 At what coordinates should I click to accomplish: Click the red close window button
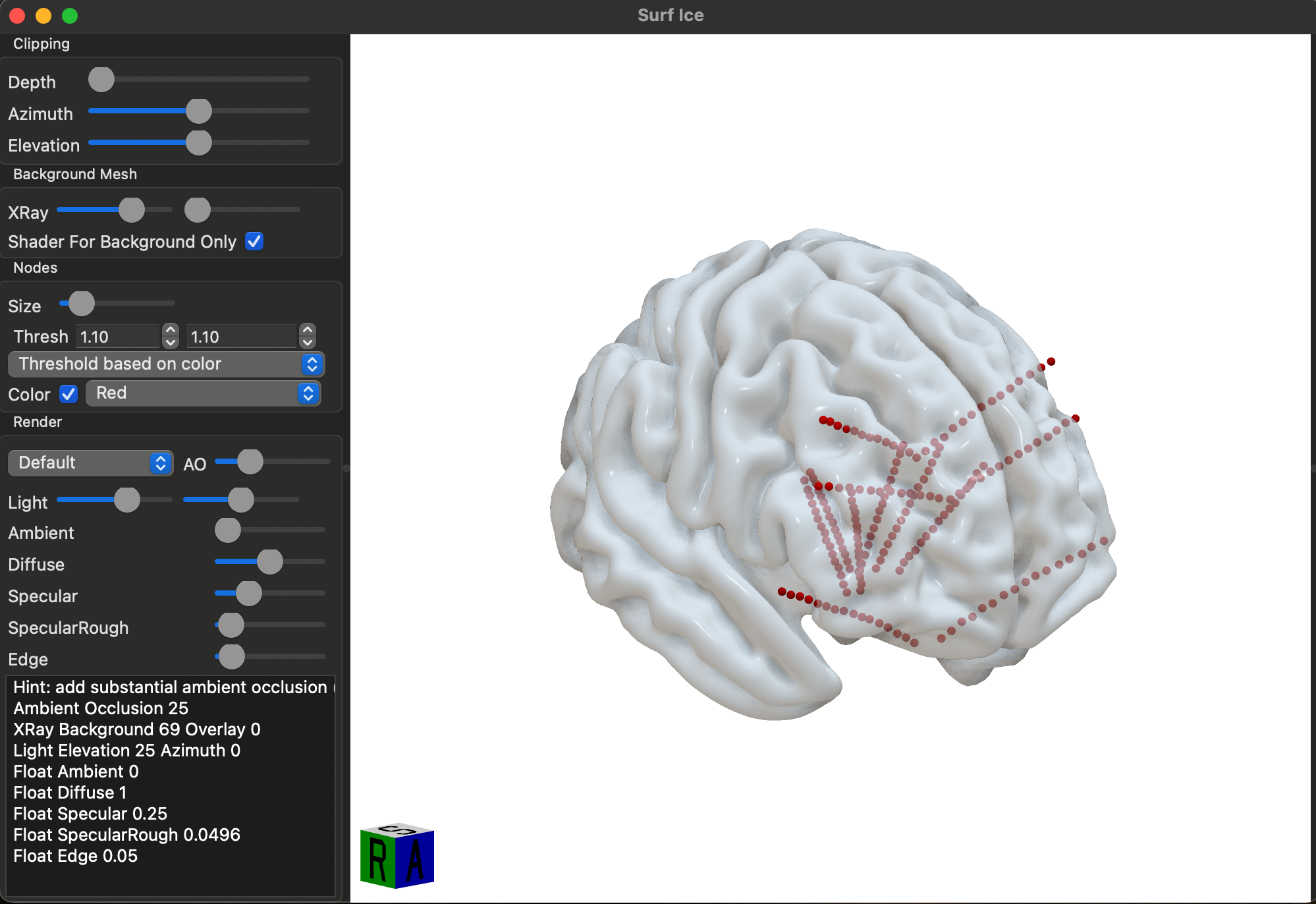pos(17,15)
